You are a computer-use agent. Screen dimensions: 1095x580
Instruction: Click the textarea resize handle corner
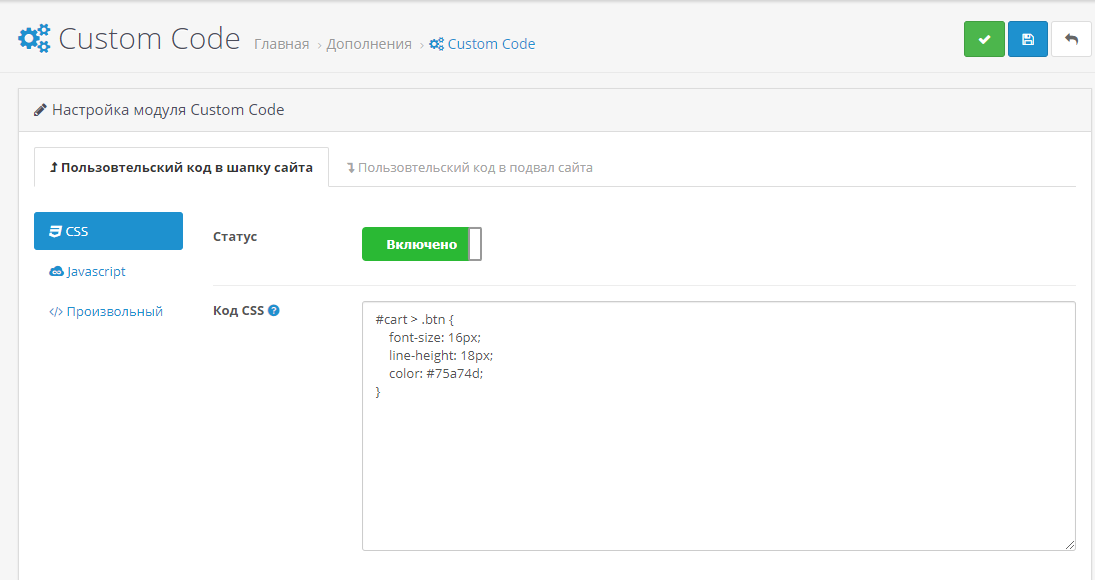pyautogui.click(x=1070, y=545)
